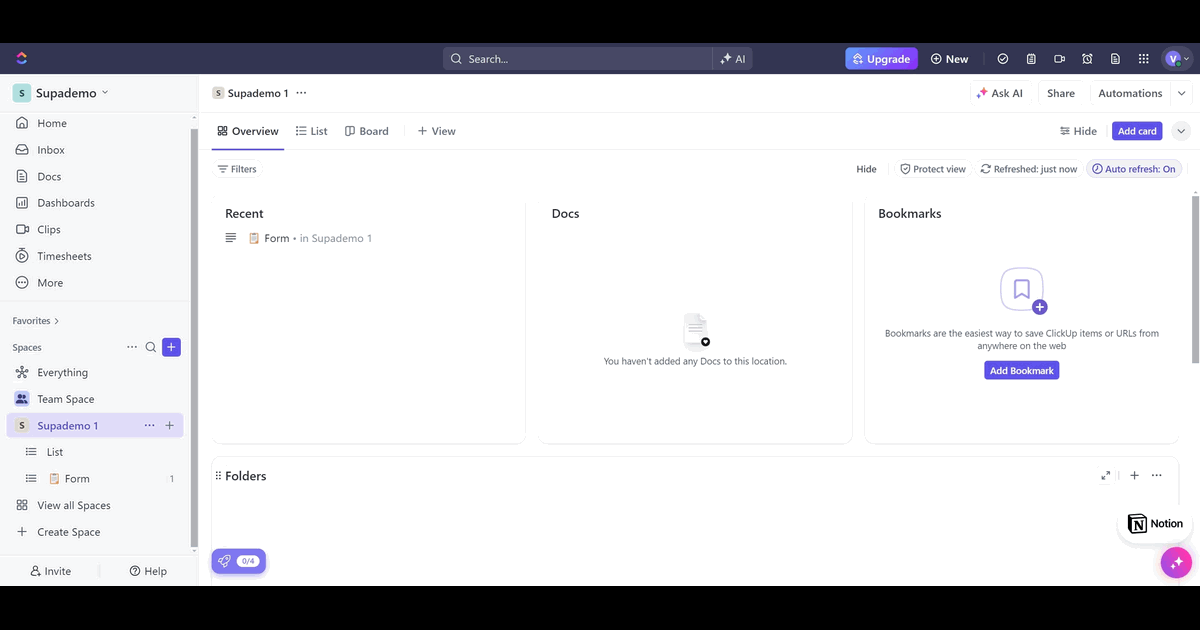Open the apps grid icon in top bar

[1143, 59]
